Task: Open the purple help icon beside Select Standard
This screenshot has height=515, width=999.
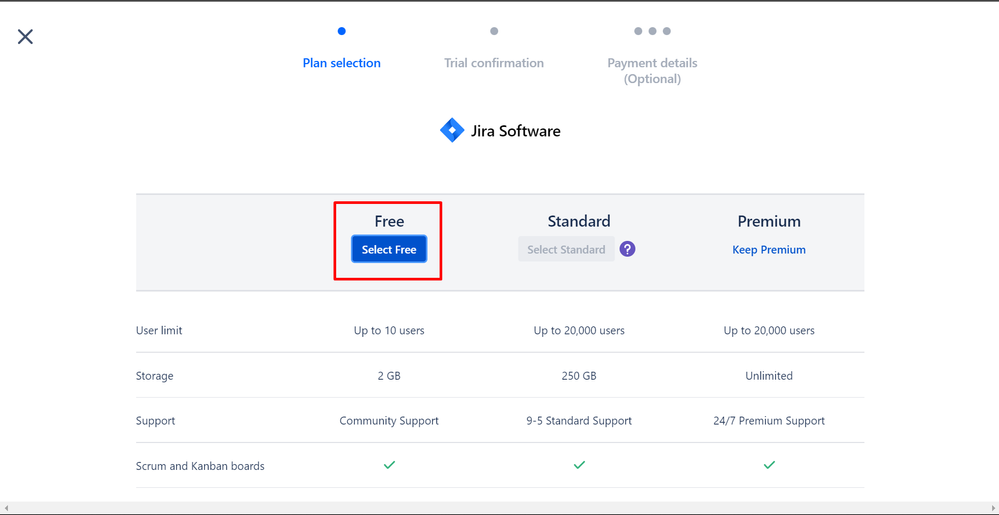Action: (x=628, y=249)
